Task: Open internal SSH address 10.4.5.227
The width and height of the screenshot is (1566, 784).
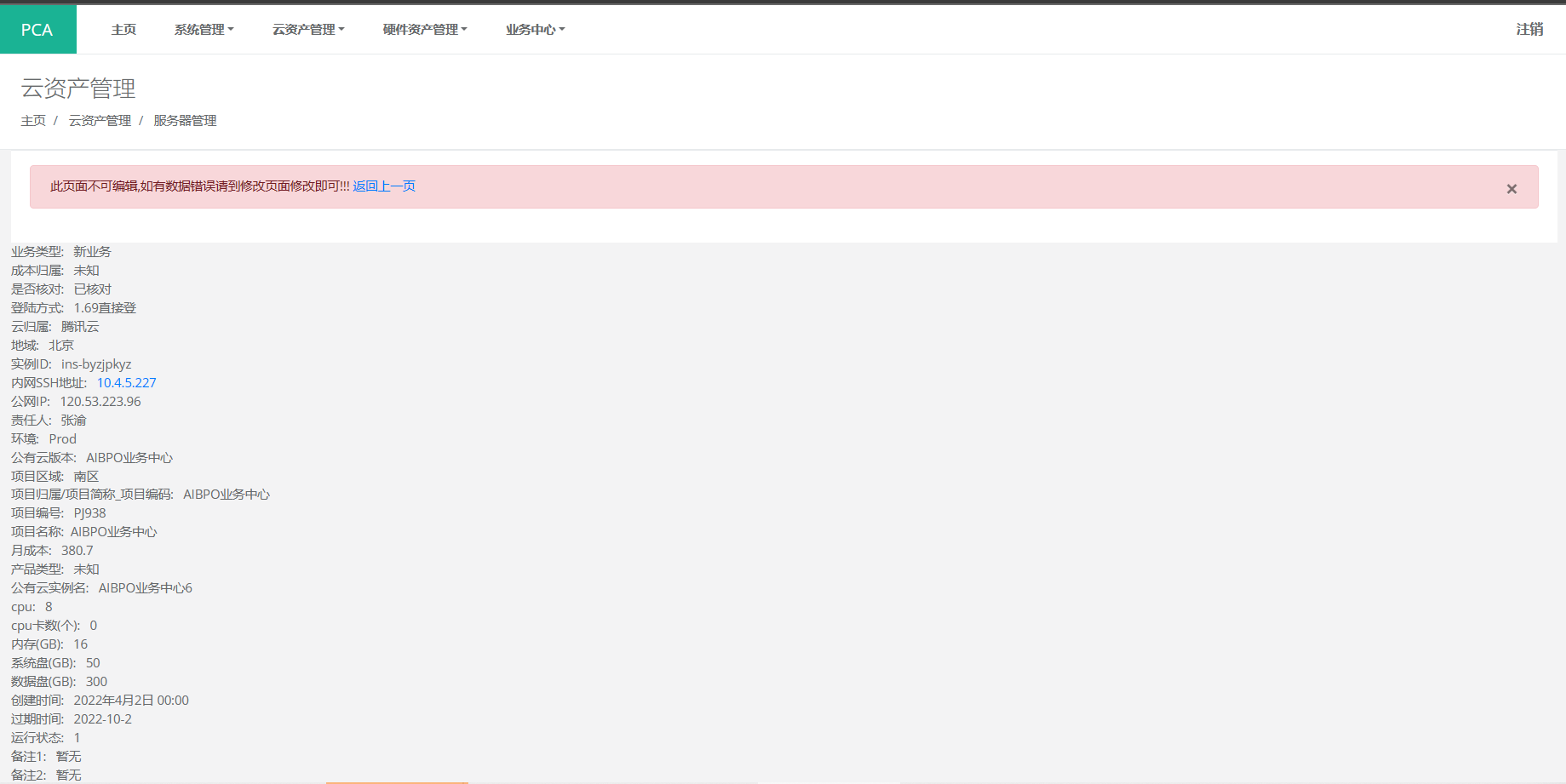Action: coord(126,383)
